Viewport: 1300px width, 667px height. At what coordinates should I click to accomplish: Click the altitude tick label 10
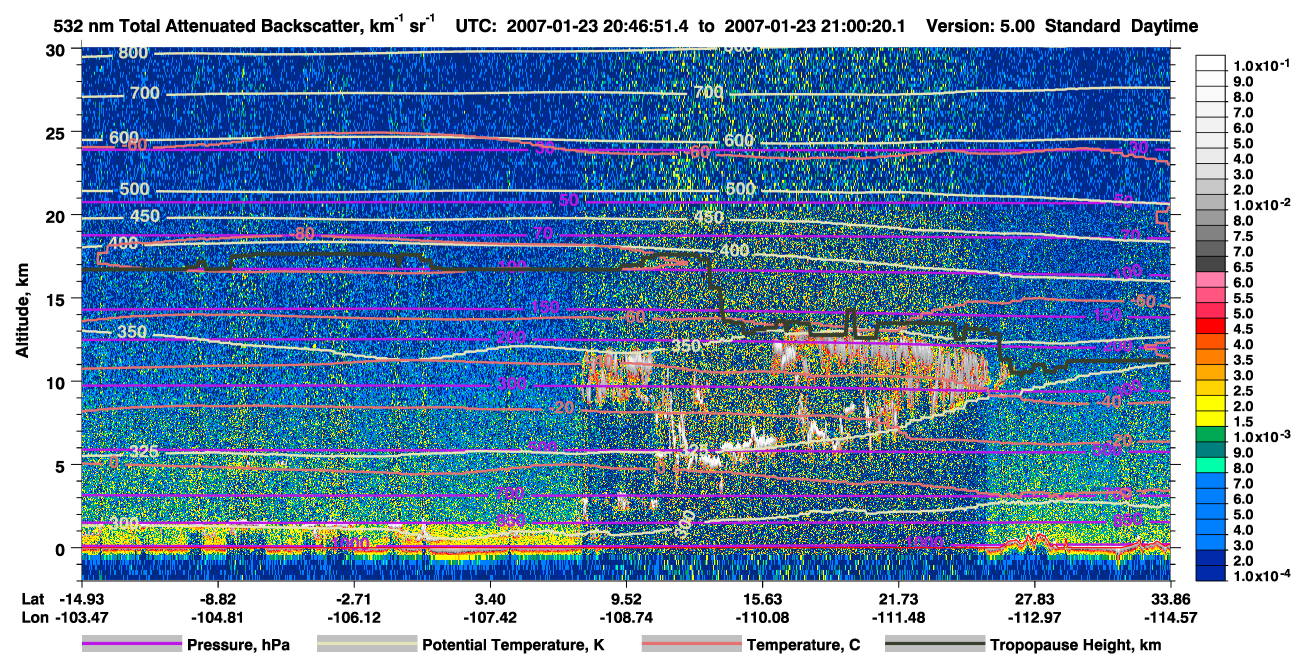[58, 382]
